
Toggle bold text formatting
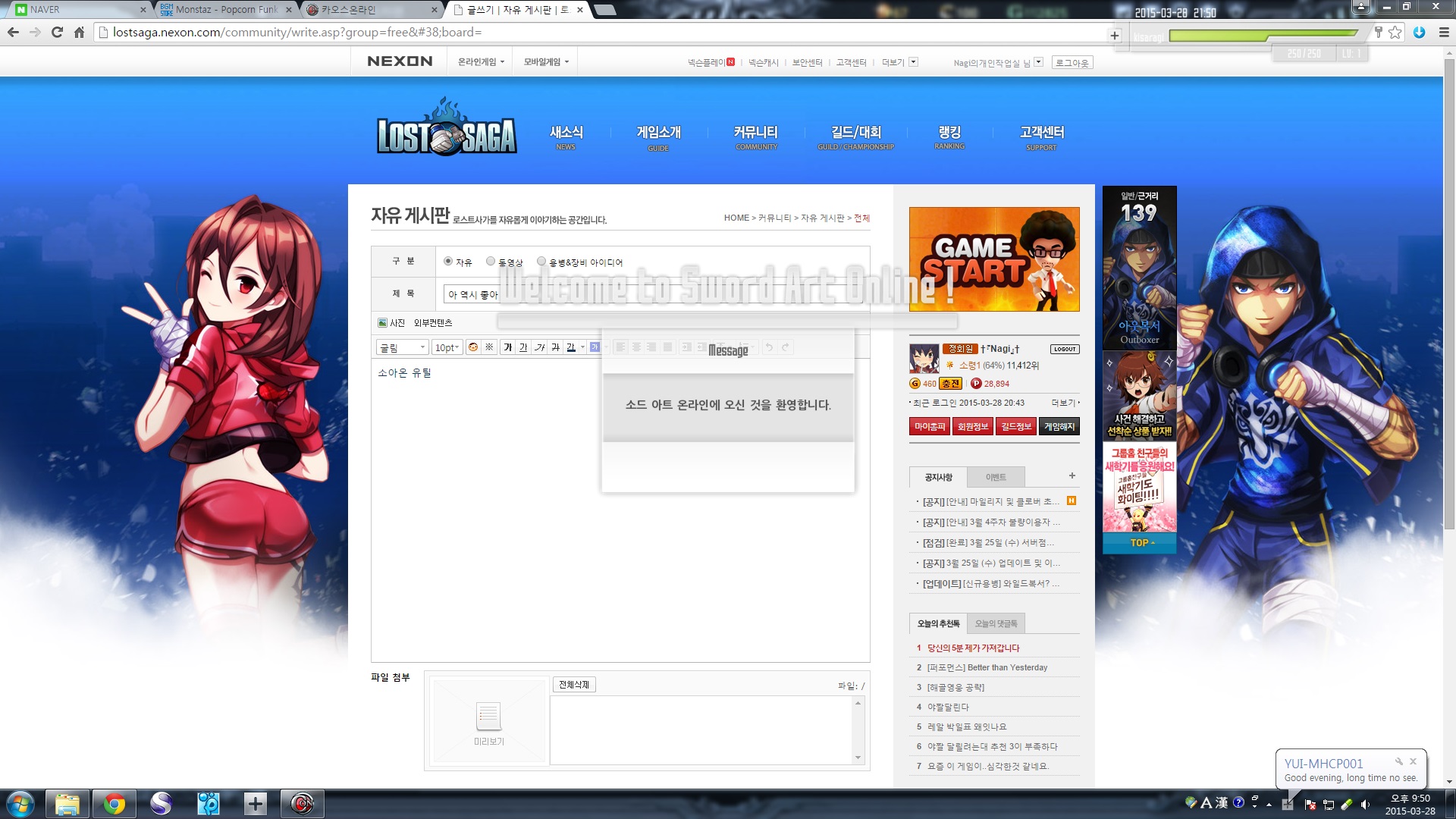click(x=507, y=347)
